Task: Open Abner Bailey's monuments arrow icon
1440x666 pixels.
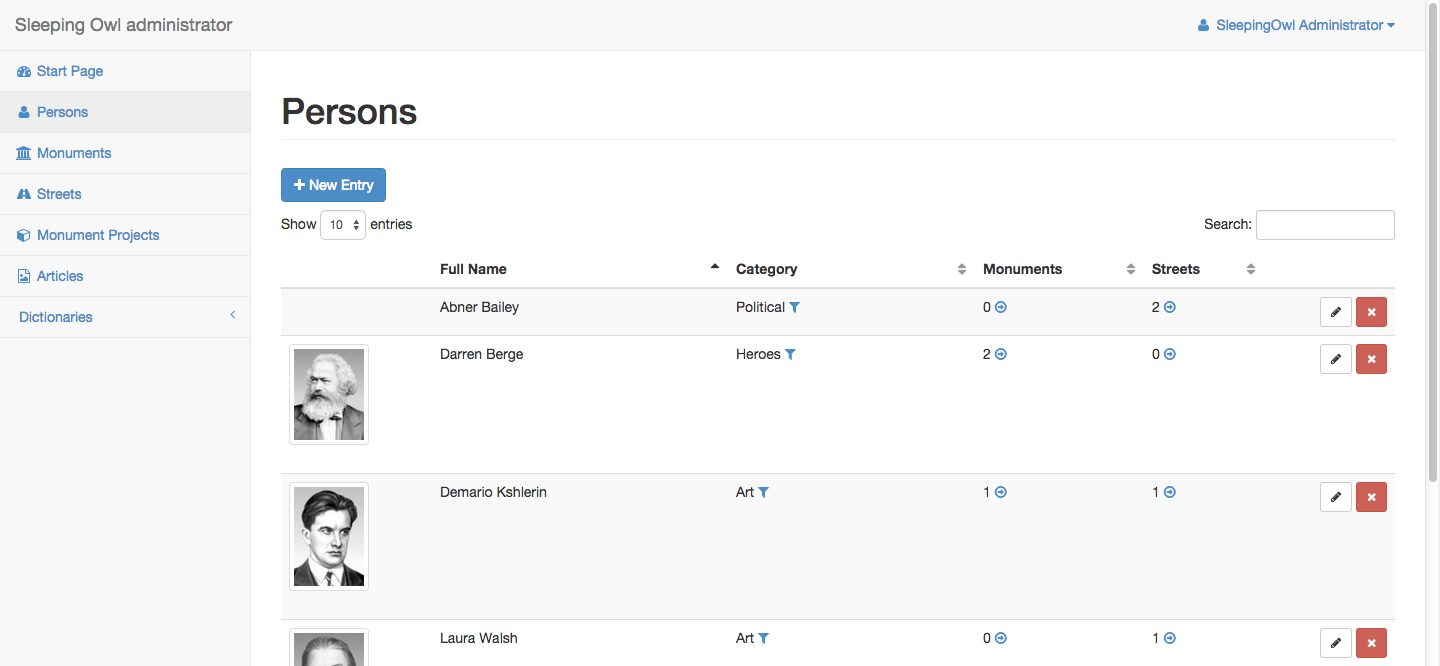Action: [1001, 308]
